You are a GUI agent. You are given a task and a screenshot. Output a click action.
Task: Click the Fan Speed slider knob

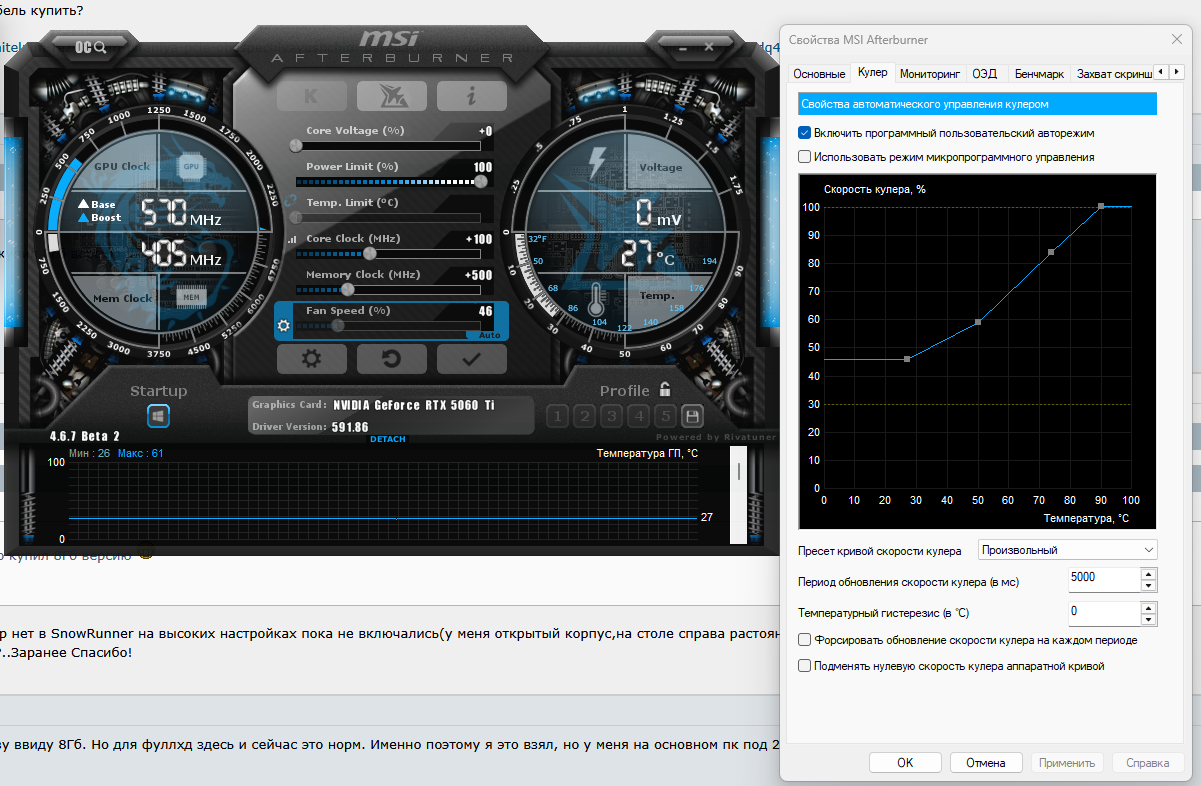[x=338, y=325]
